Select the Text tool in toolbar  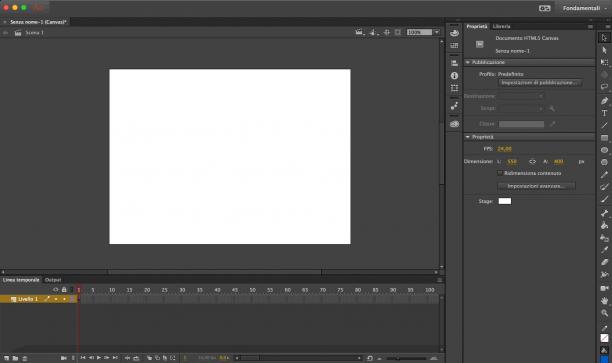pos(604,113)
